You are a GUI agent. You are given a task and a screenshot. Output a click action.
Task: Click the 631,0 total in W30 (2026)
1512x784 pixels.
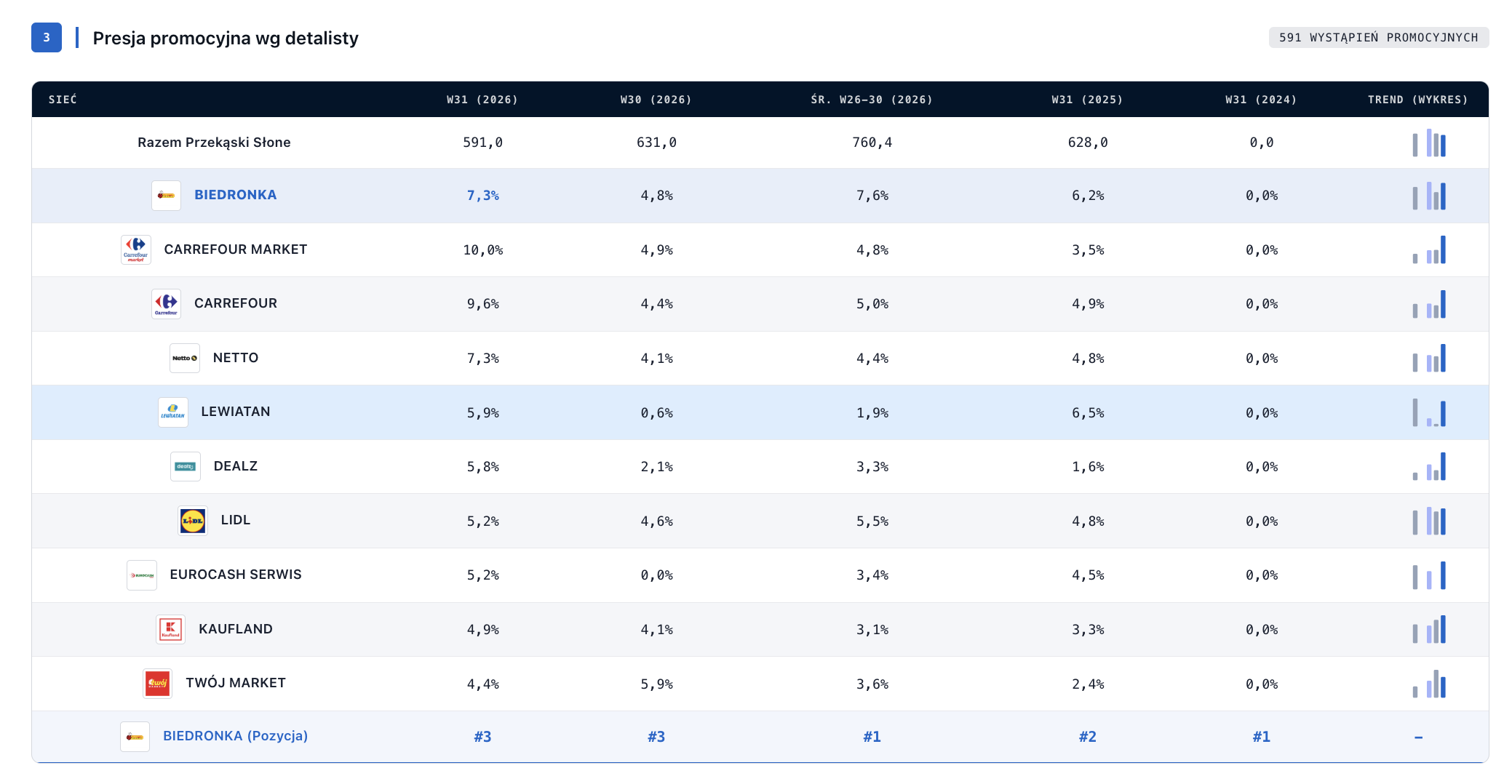[x=656, y=143]
